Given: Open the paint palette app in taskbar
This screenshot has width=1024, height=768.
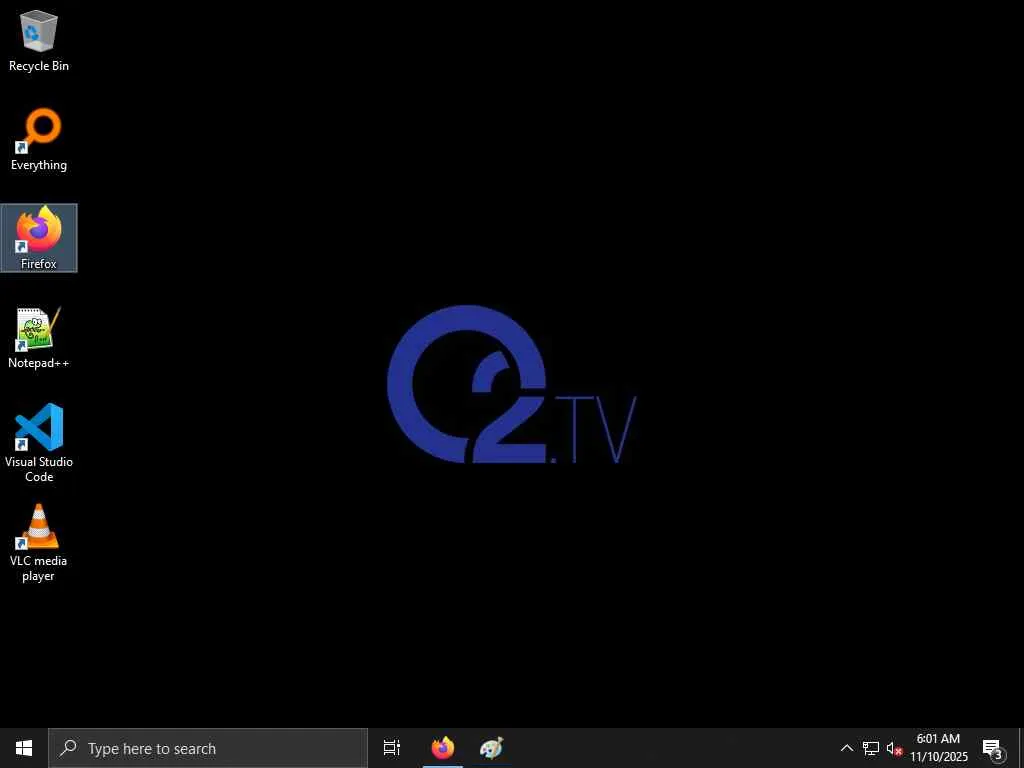Looking at the screenshot, I should point(491,748).
